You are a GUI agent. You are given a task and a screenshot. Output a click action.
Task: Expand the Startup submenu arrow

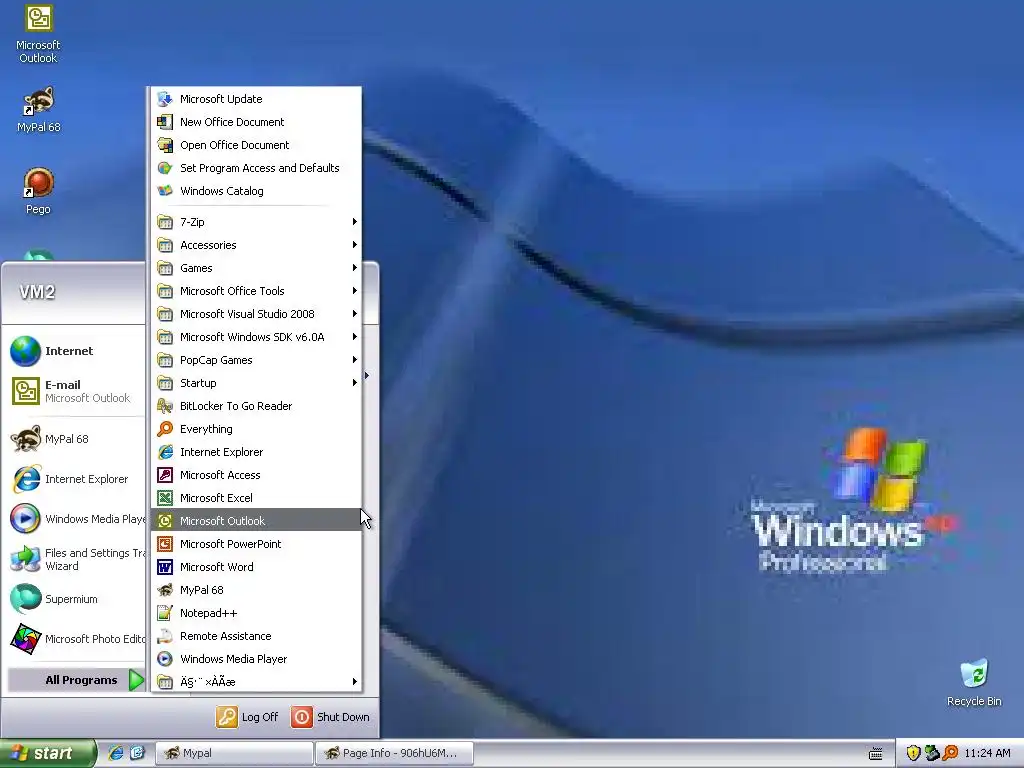coord(355,383)
